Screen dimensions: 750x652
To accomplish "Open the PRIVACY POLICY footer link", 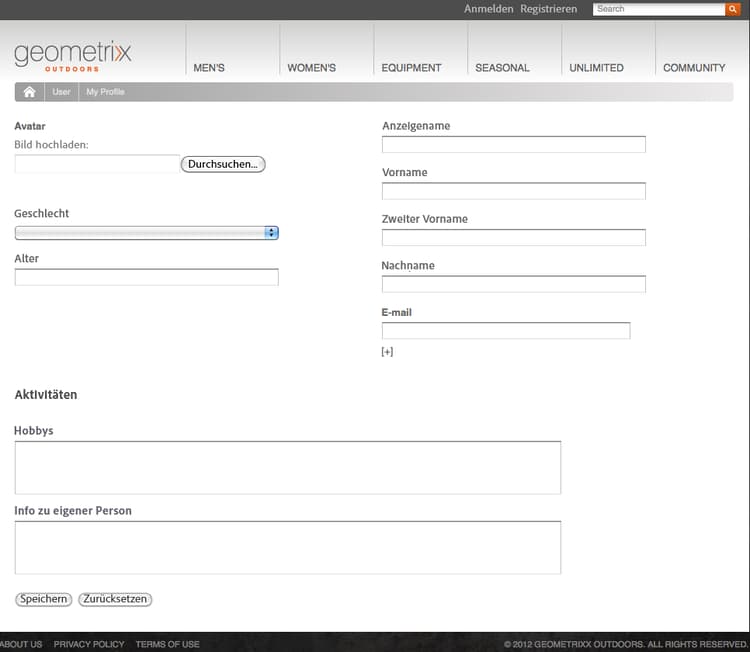I will click(89, 644).
